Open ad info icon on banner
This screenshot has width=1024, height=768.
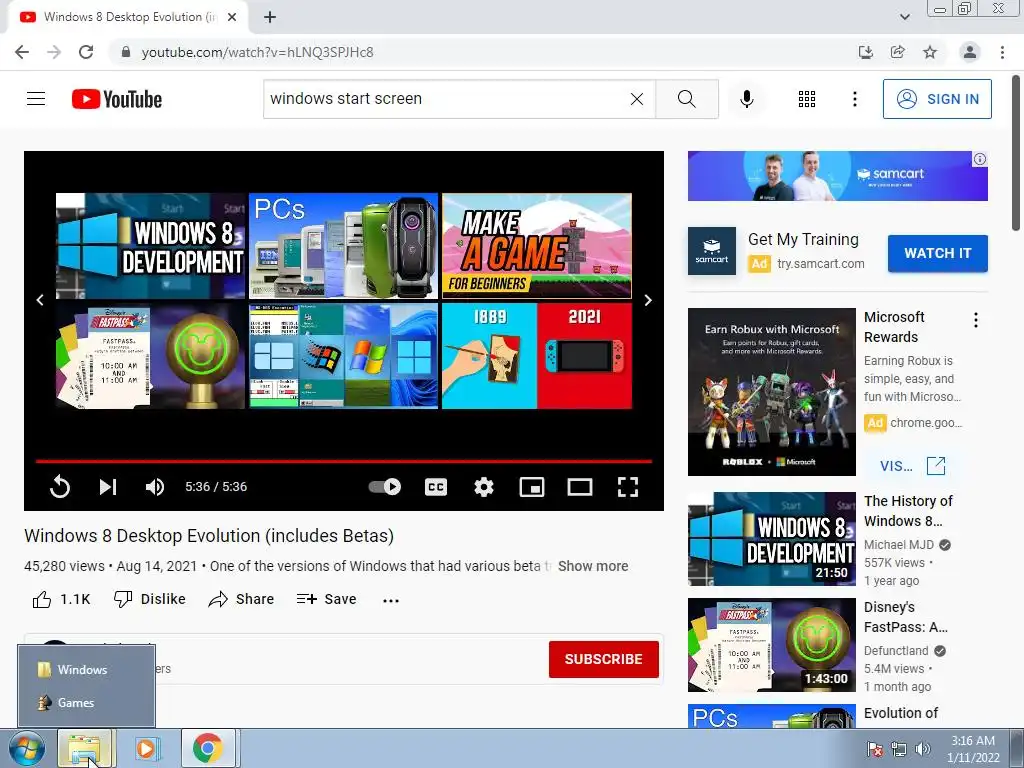click(x=980, y=159)
